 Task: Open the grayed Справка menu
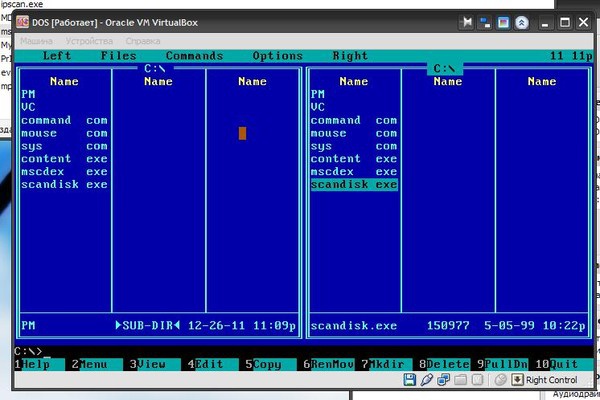pyautogui.click(x=143, y=41)
